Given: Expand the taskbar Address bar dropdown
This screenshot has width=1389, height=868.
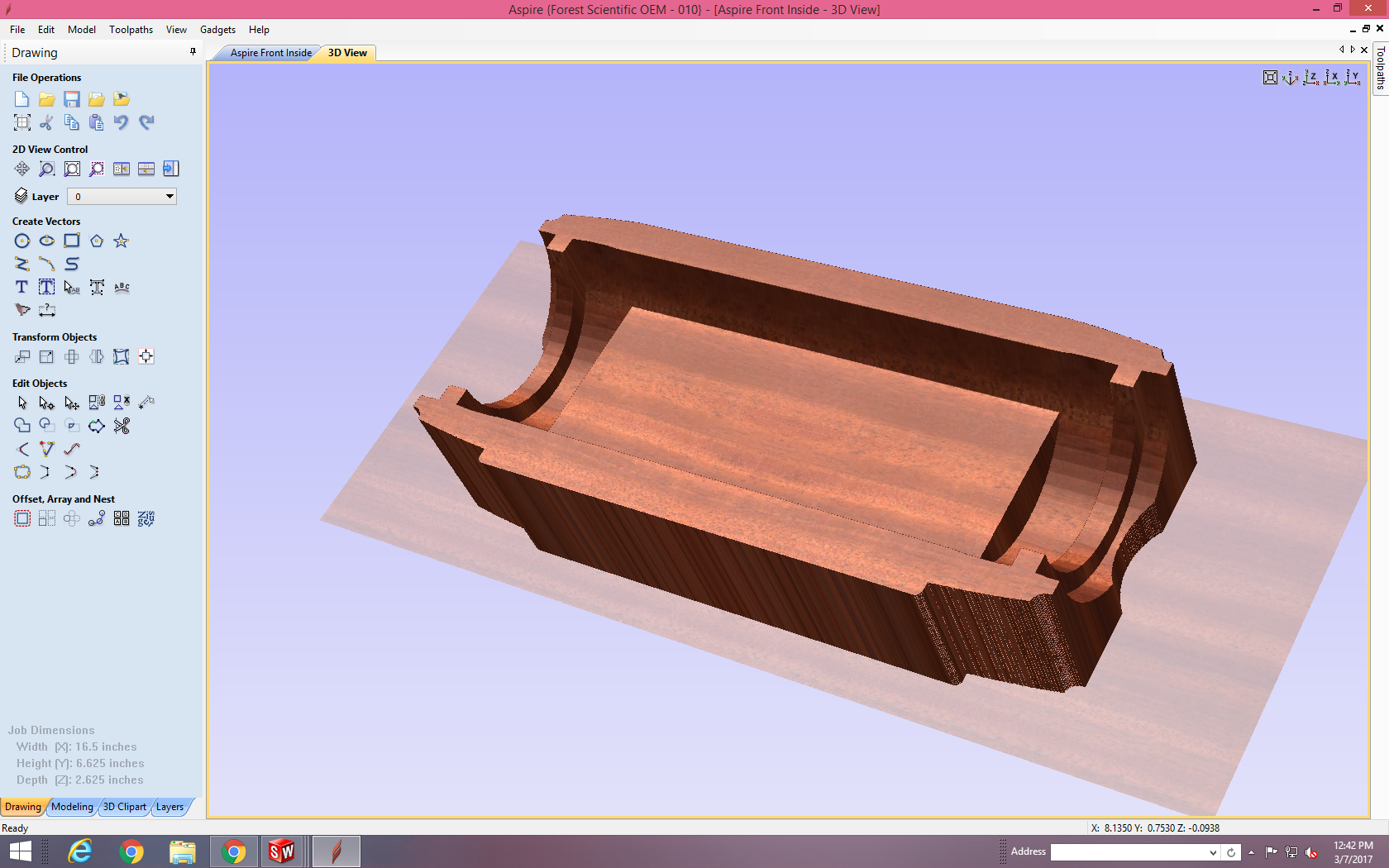Looking at the screenshot, I should point(1214,851).
